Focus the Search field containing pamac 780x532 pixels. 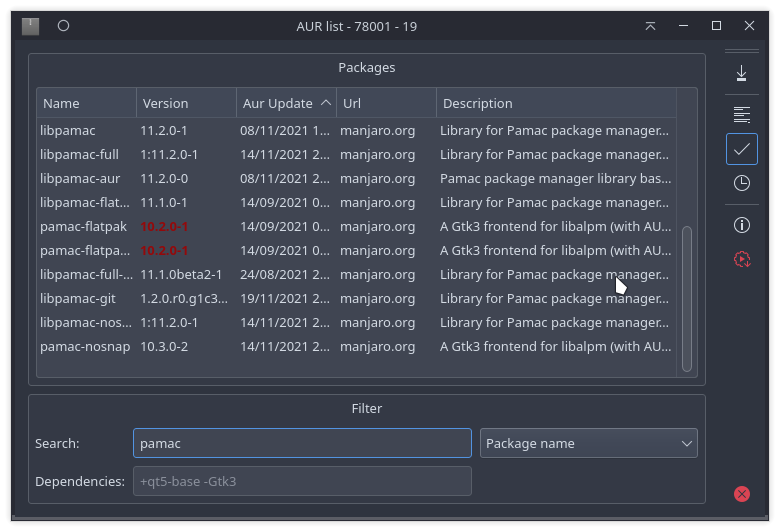(302, 443)
